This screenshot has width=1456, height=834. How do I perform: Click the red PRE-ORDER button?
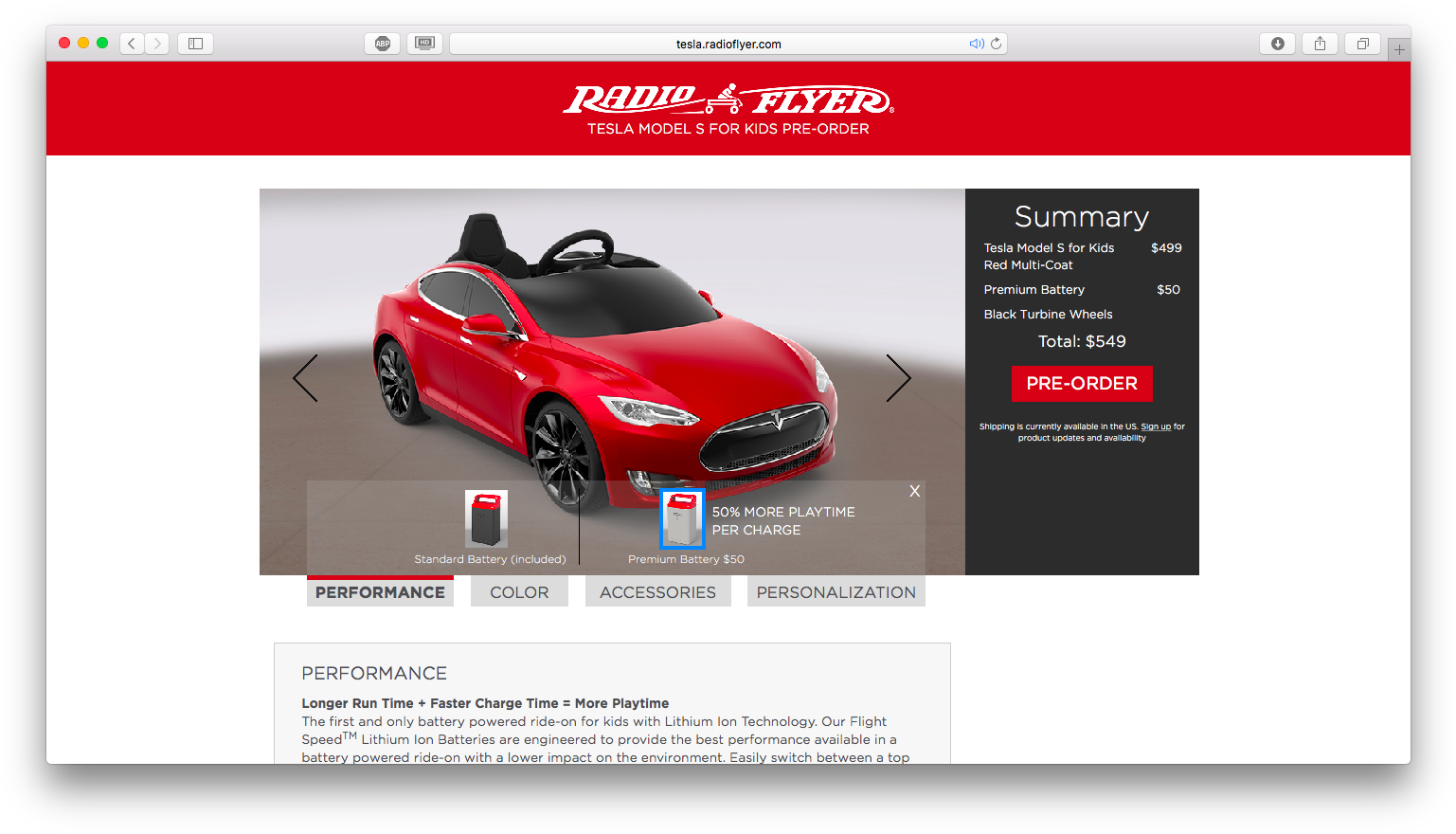[1082, 384]
